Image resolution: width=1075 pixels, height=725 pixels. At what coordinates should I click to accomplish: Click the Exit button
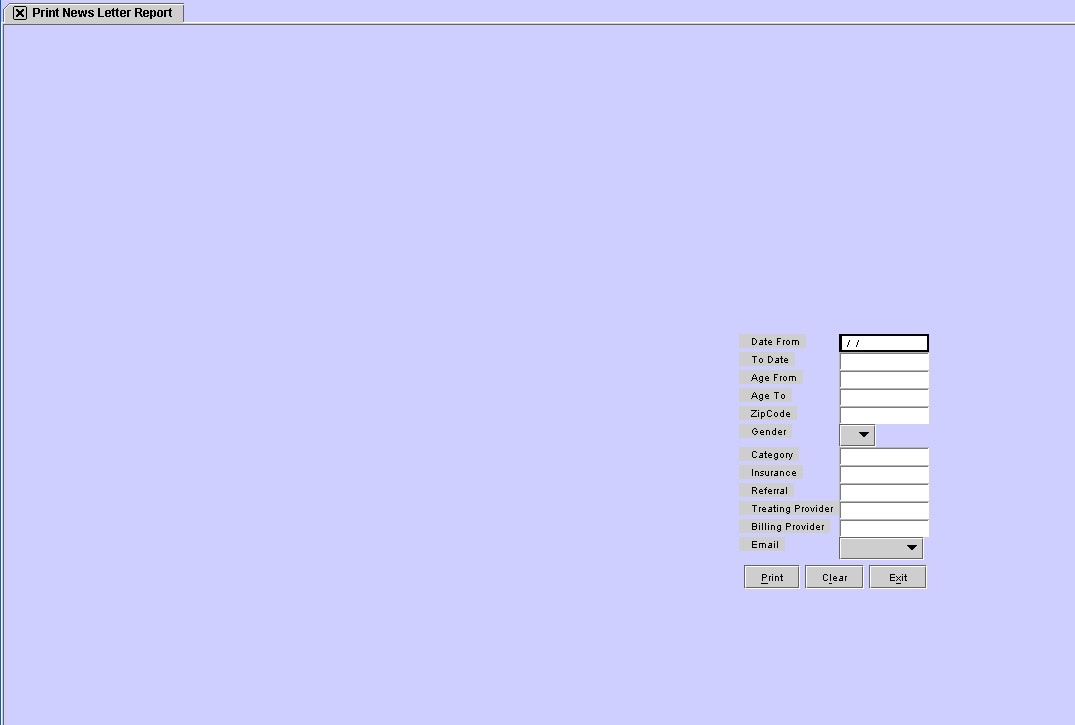tap(897, 577)
